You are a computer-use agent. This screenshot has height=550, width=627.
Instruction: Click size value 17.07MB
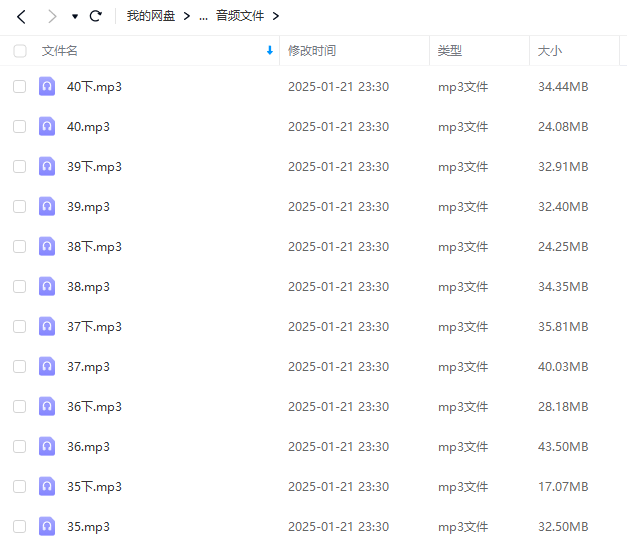click(563, 486)
